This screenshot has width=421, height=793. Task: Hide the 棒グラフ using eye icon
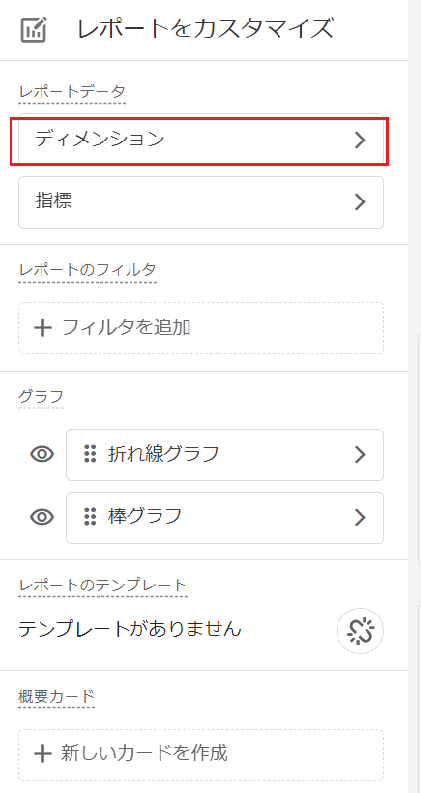click(x=43, y=517)
